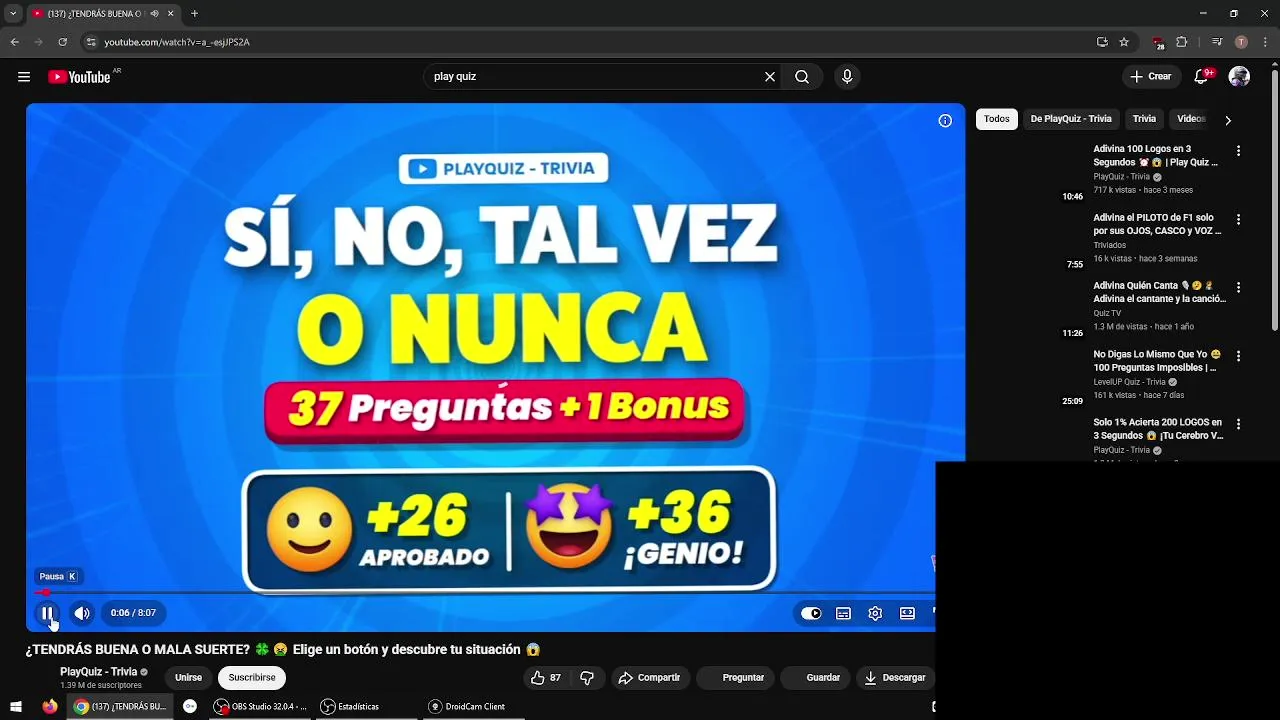Viewport: 1280px width, 720px height.
Task: Like the video thumbs up
Action: point(546,678)
